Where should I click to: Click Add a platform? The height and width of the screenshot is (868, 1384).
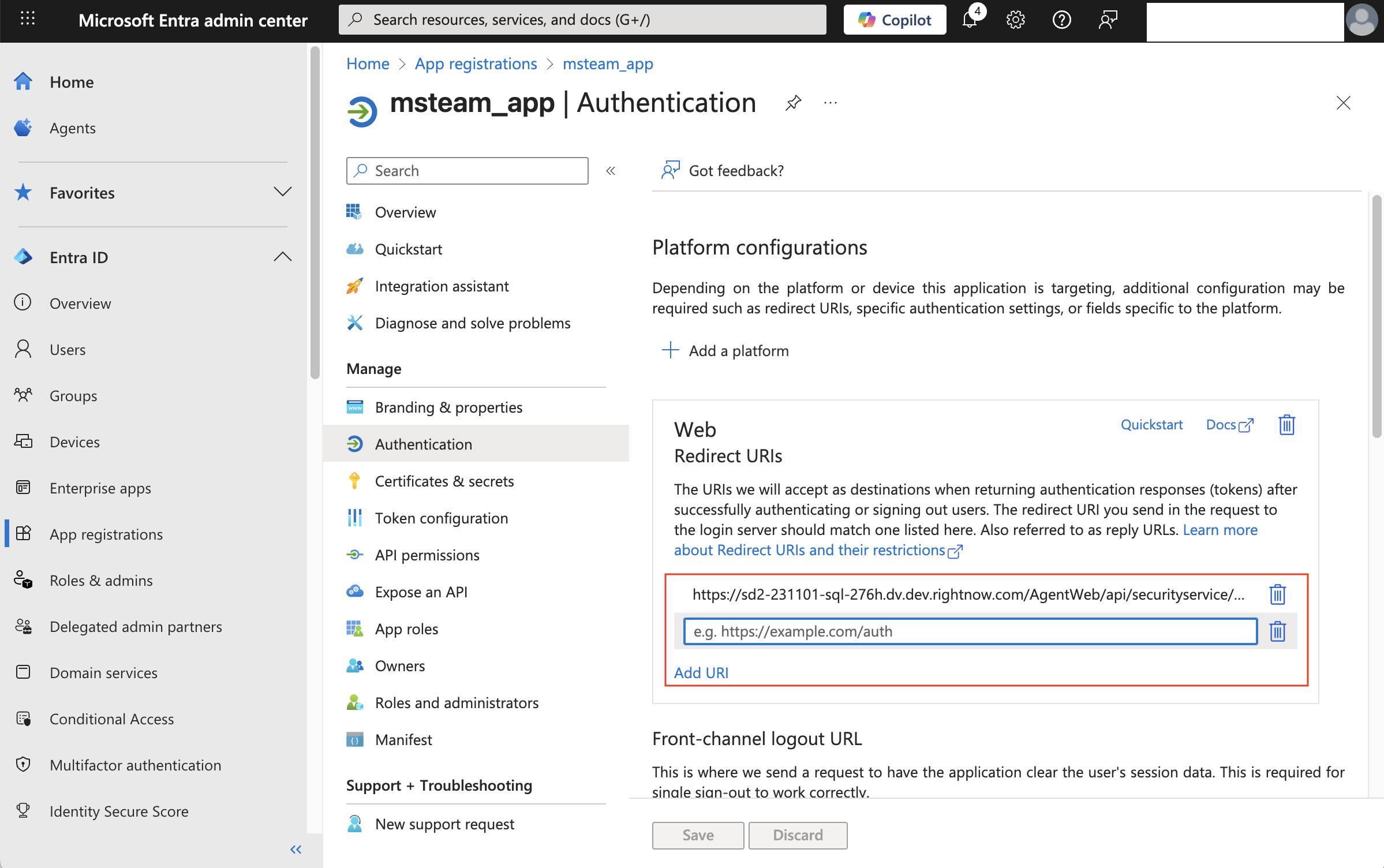[725, 351]
